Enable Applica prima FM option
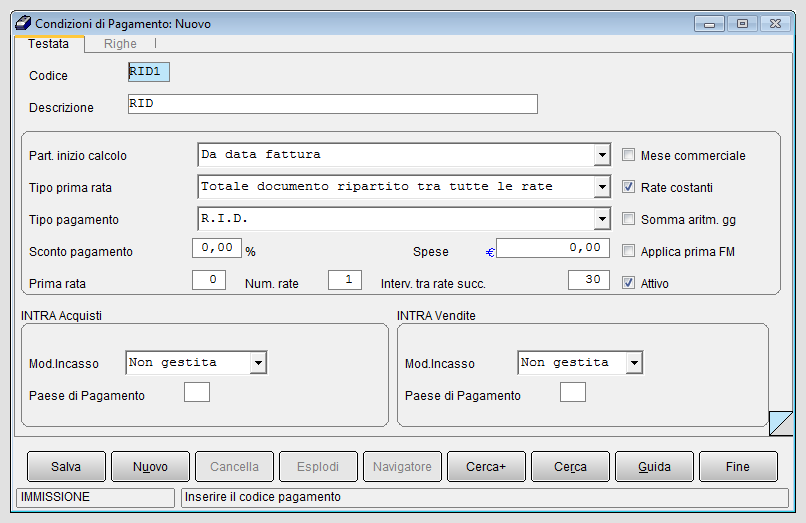Image resolution: width=806 pixels, height=523 pixels. 628,250
